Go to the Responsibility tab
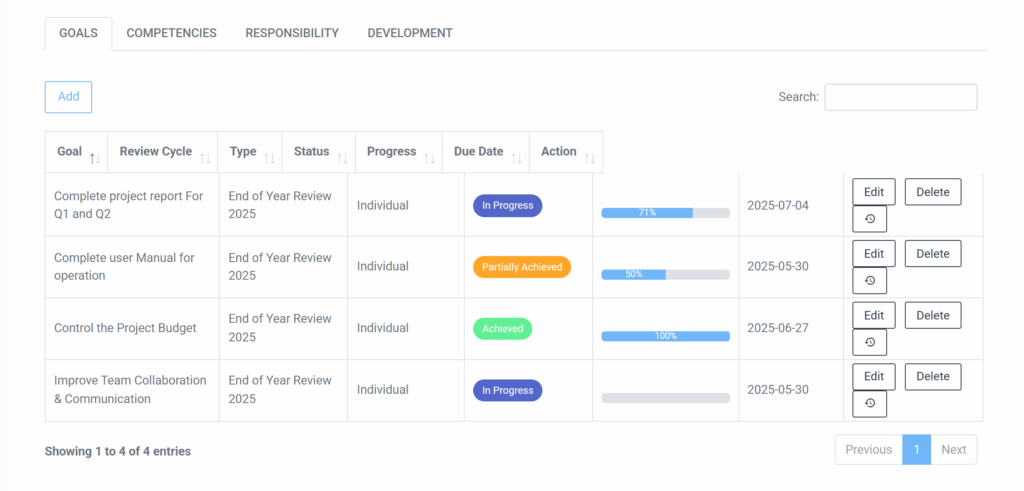The height and width of the screenshot is (491, 1024). [x=292, y=33]
